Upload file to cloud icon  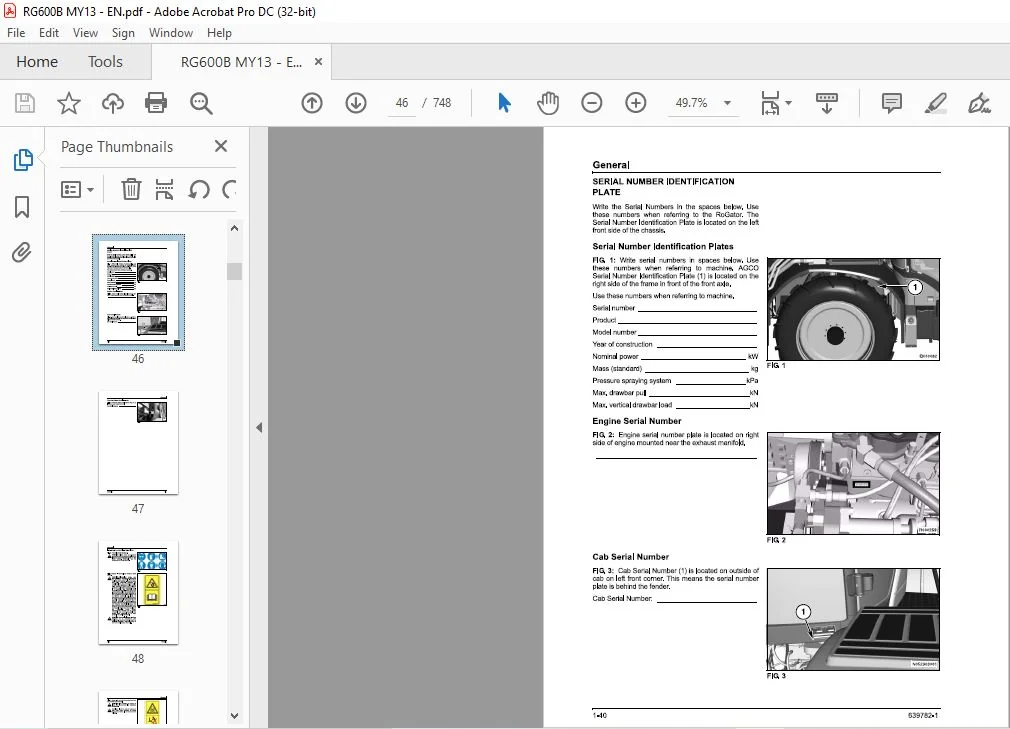pyautogui.click(x=113, y=103)
